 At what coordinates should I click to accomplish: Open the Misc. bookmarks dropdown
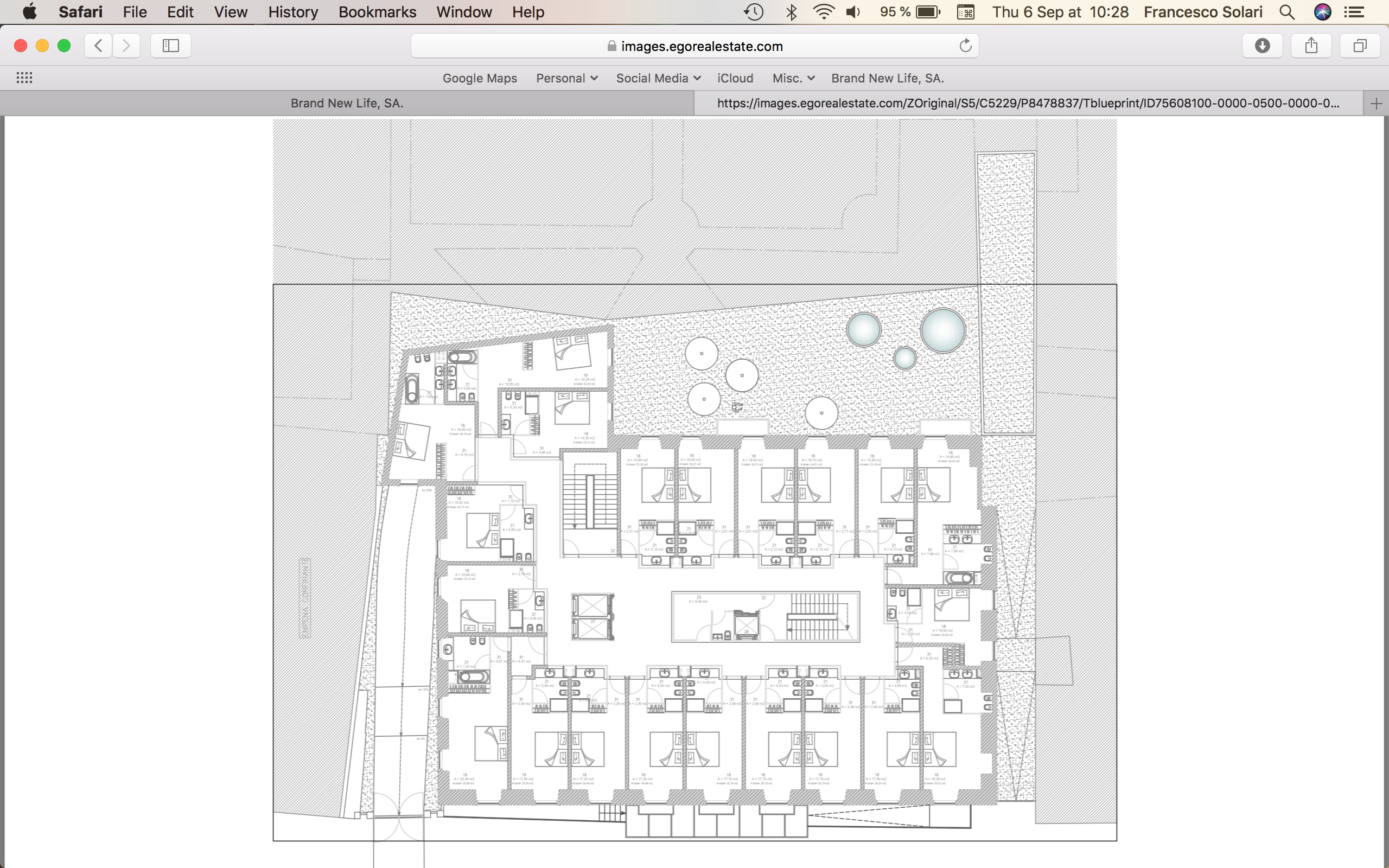click(x=793, y=78)
